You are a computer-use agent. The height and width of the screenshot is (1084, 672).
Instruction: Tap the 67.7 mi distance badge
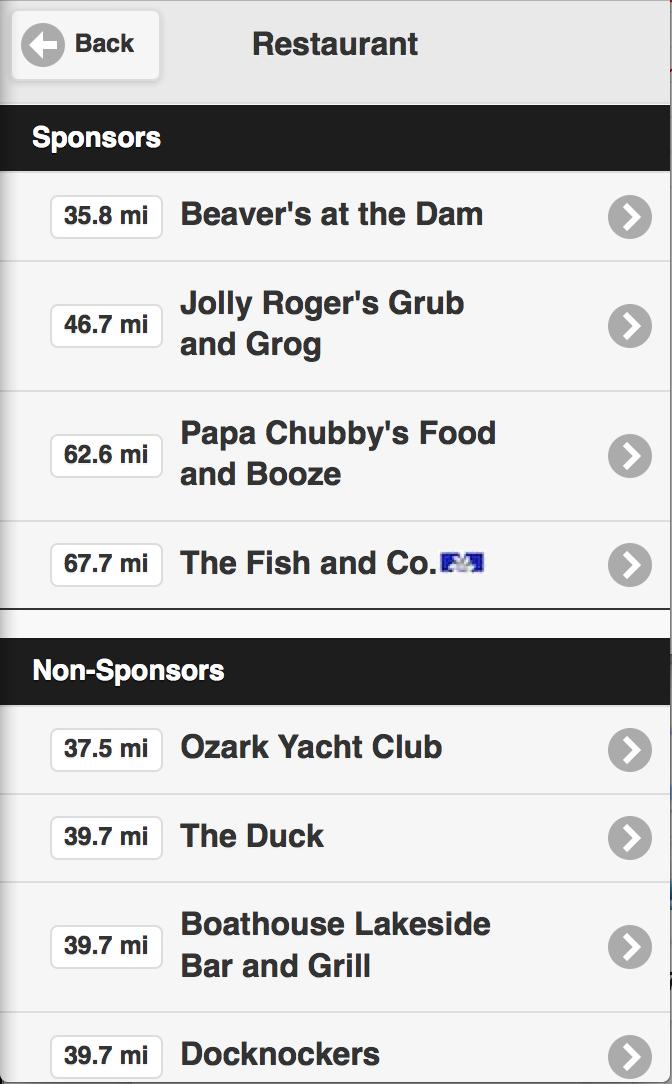(106, 564)
